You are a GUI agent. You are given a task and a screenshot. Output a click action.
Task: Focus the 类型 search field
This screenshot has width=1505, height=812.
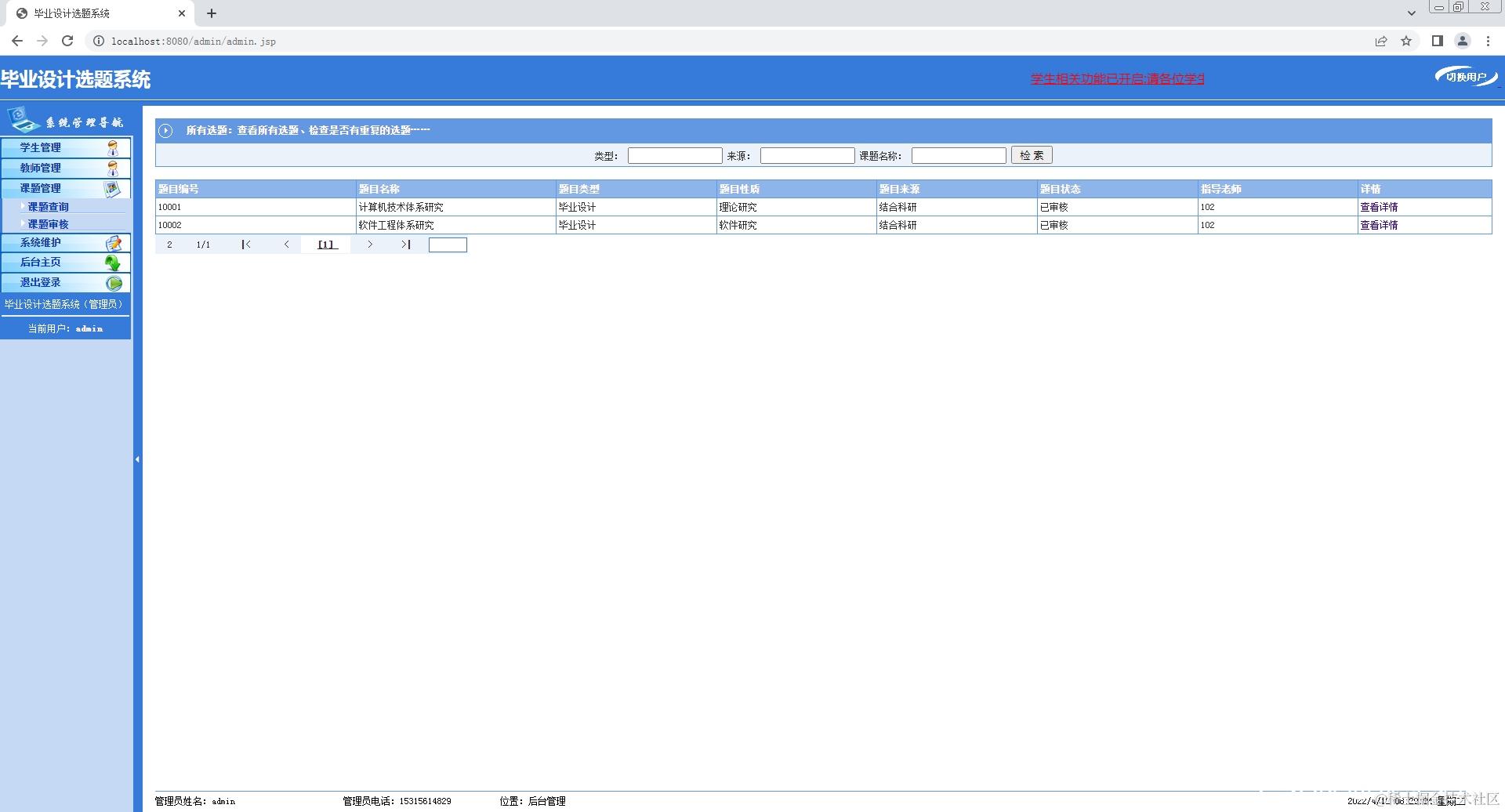click(x=675, y=156)
